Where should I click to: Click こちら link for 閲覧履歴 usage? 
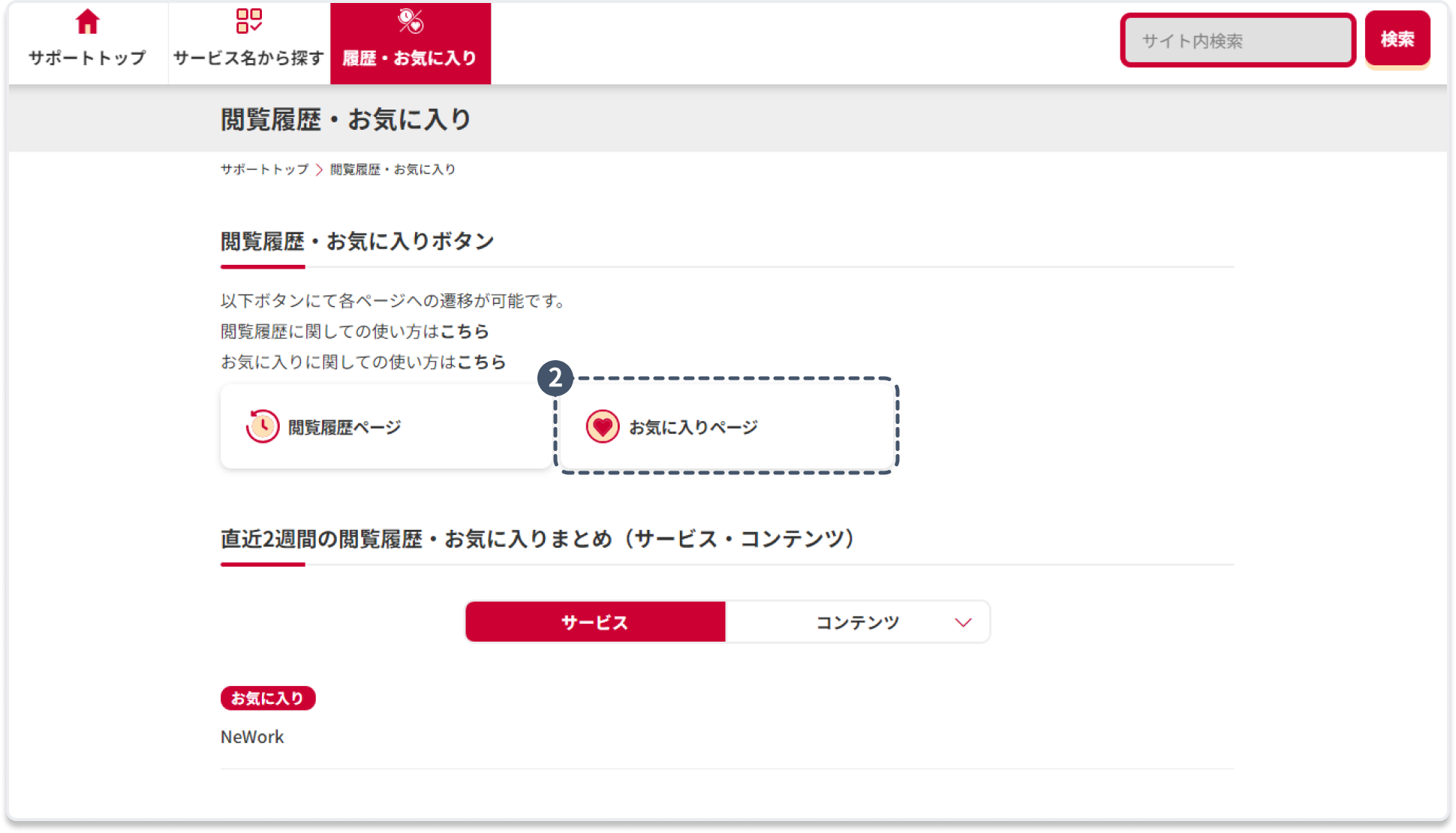coord(465,332)
